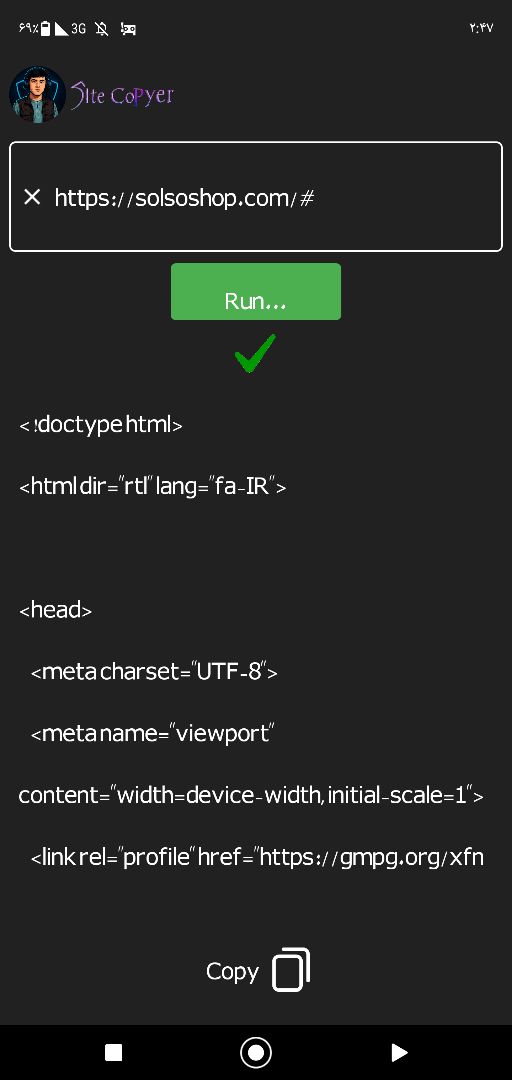Tap the green success checkmark

255,353
